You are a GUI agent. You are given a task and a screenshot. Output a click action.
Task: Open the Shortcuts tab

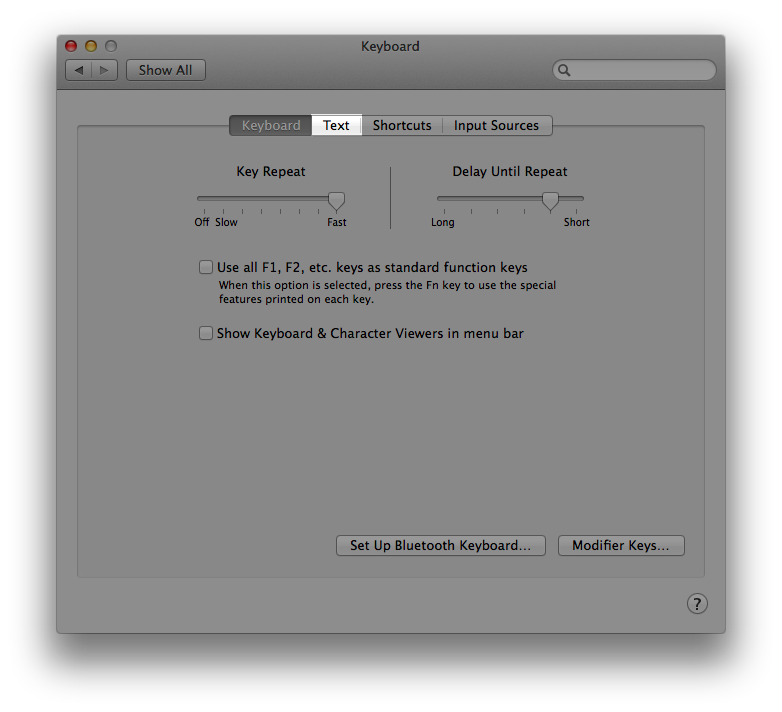pos(402,125)
